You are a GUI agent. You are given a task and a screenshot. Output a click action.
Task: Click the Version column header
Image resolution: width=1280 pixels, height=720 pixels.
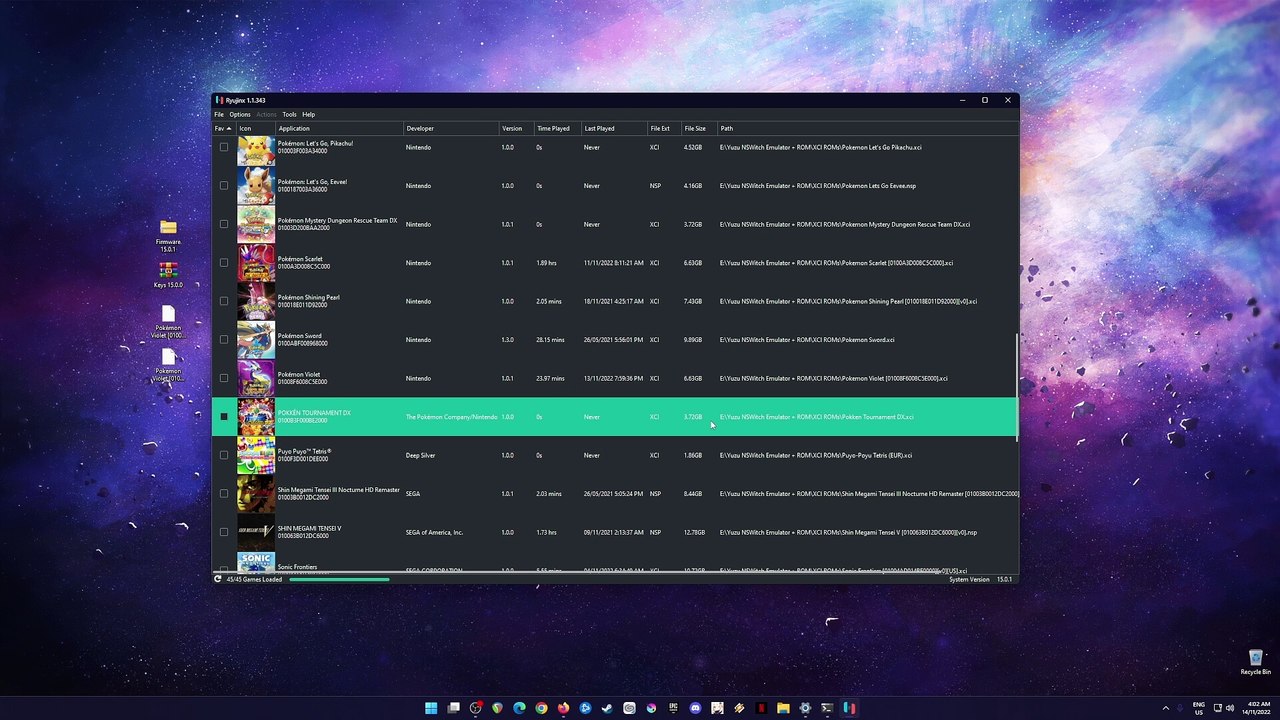pyautogui.click(x=516, y=128)
